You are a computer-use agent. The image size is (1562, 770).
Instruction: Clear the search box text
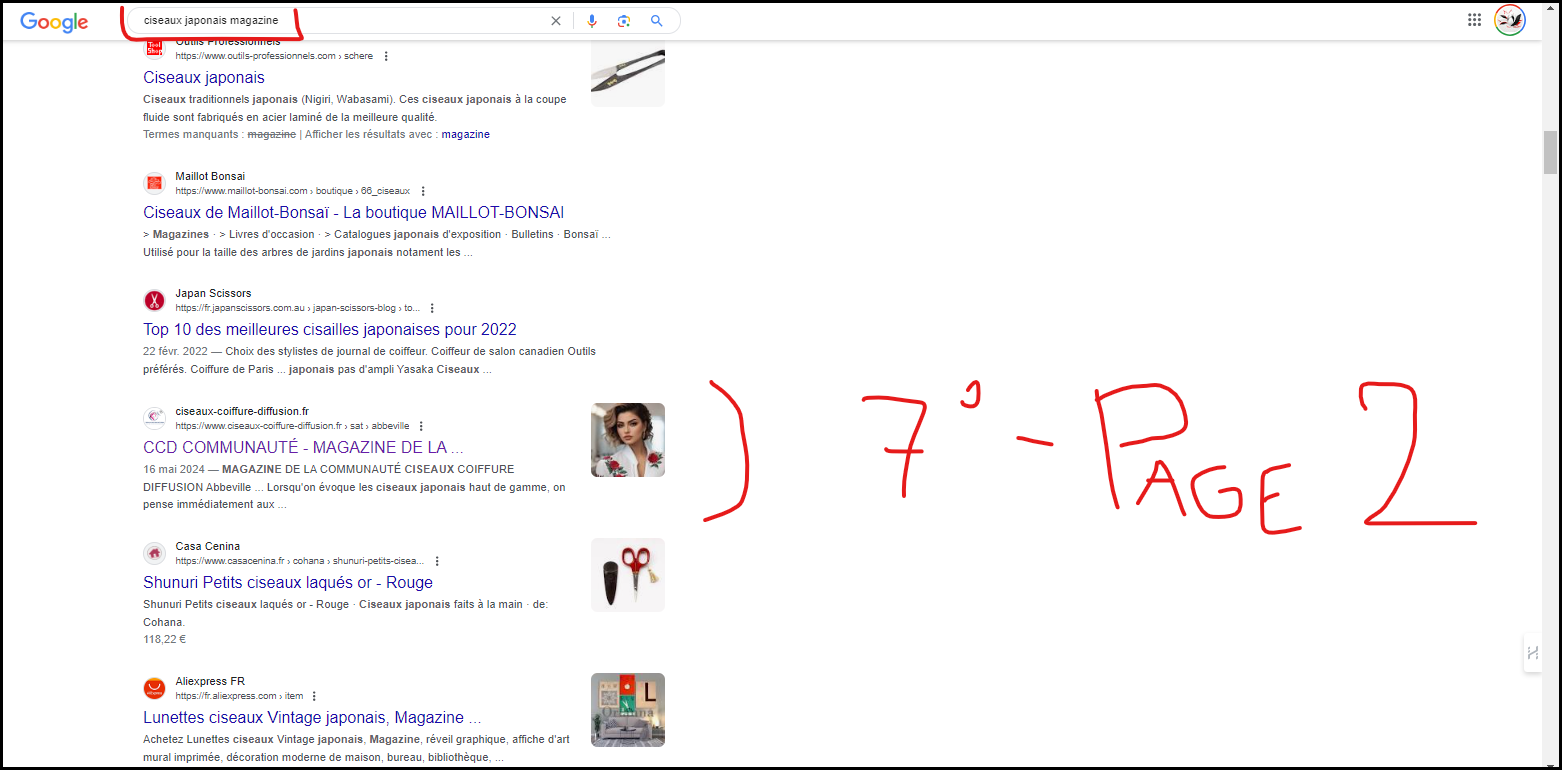[556, 21]
